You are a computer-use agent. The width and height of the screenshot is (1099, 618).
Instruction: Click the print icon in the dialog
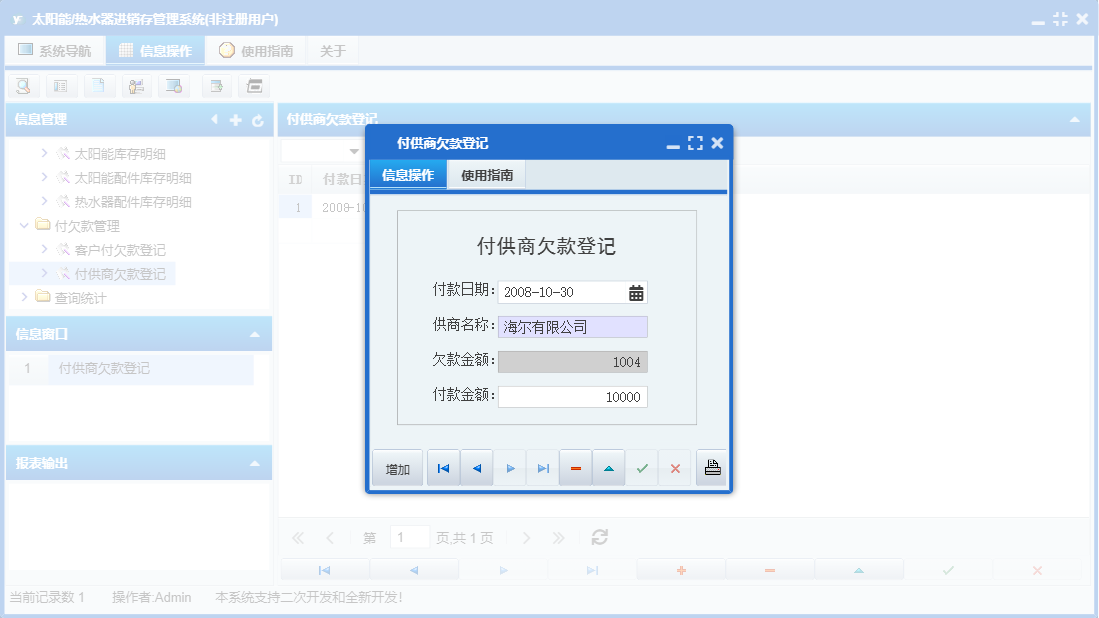point(711,467)
